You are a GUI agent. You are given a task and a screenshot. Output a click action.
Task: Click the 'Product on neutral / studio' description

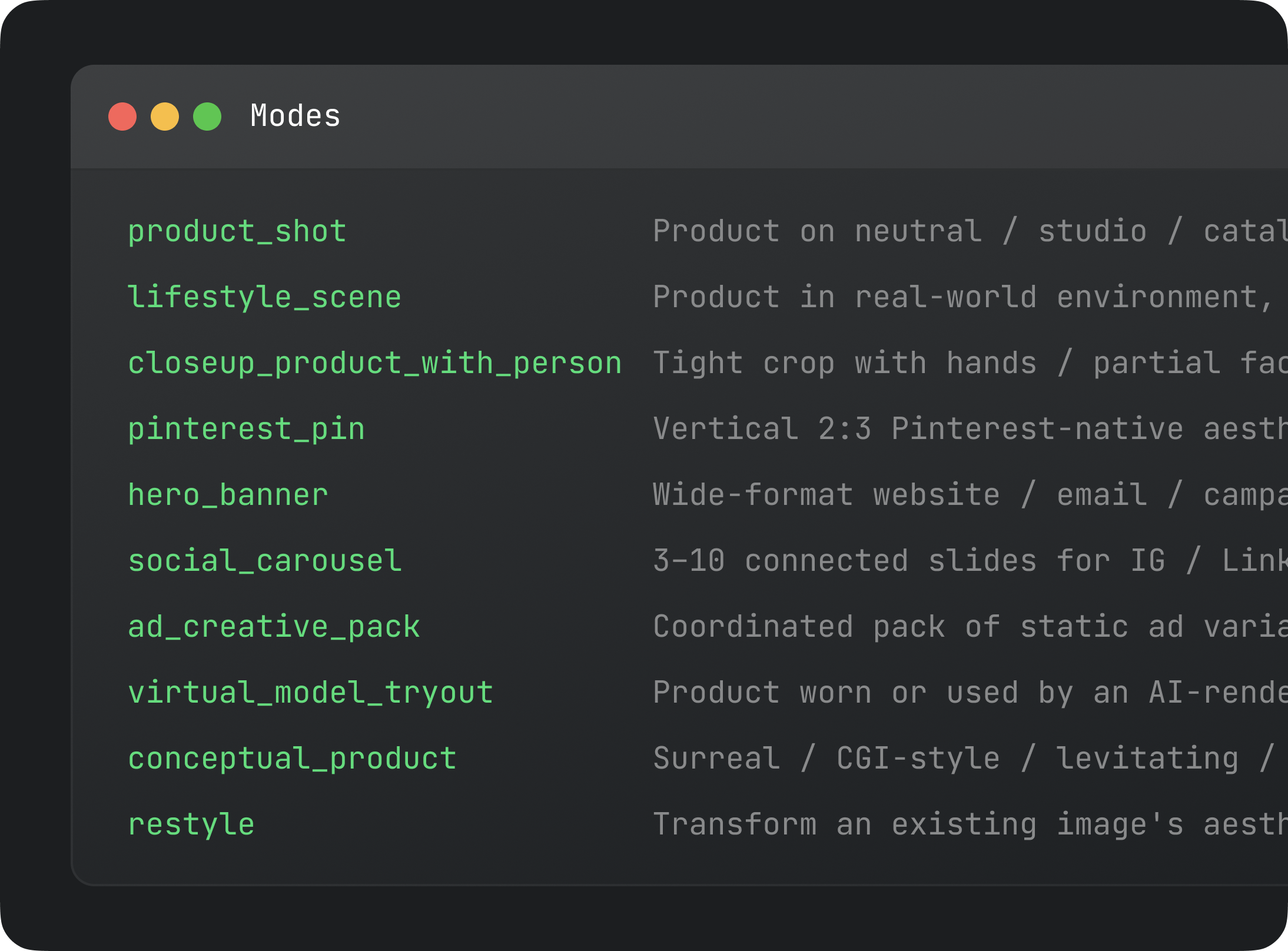[970, 231]
